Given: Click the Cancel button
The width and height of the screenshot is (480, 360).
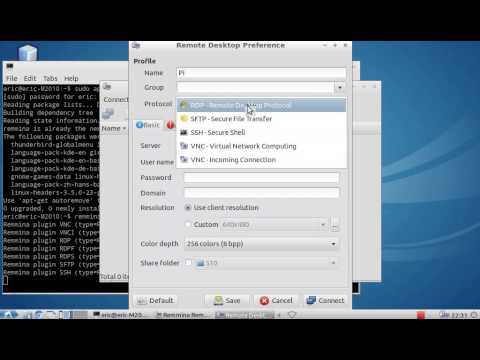Looking at the screenshot, I should pyautogui.click(x=276, y=300).
